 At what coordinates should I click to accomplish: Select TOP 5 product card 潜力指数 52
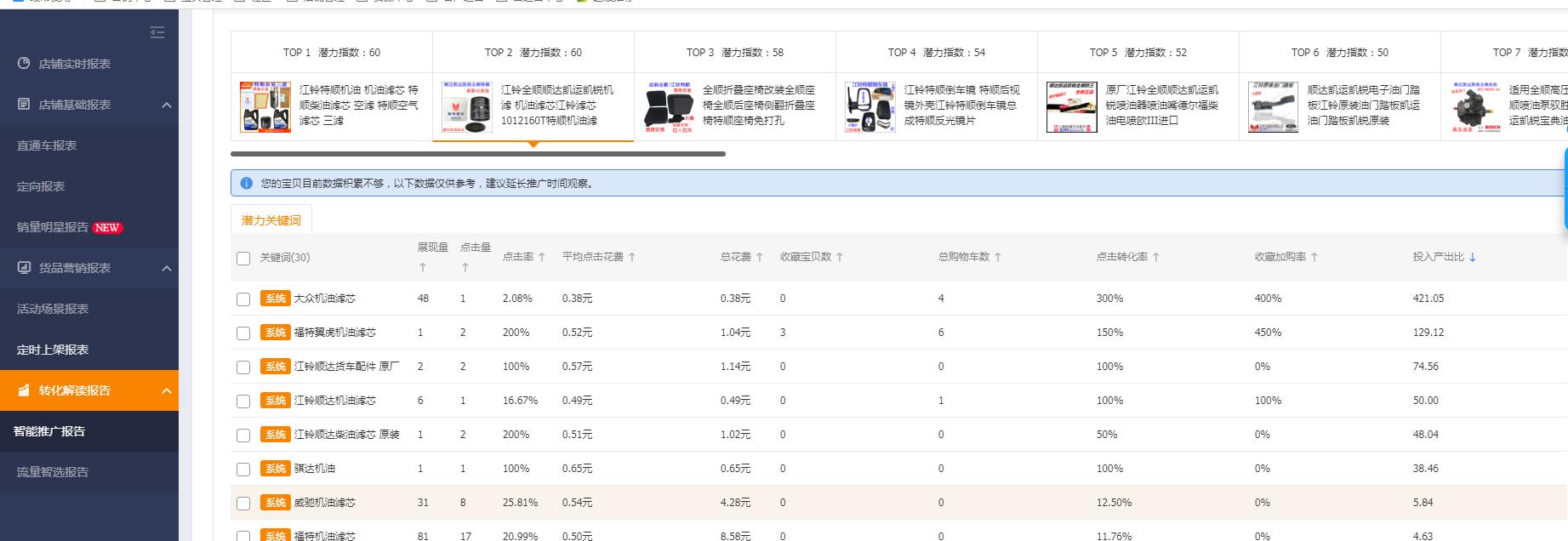point(1138,86)
